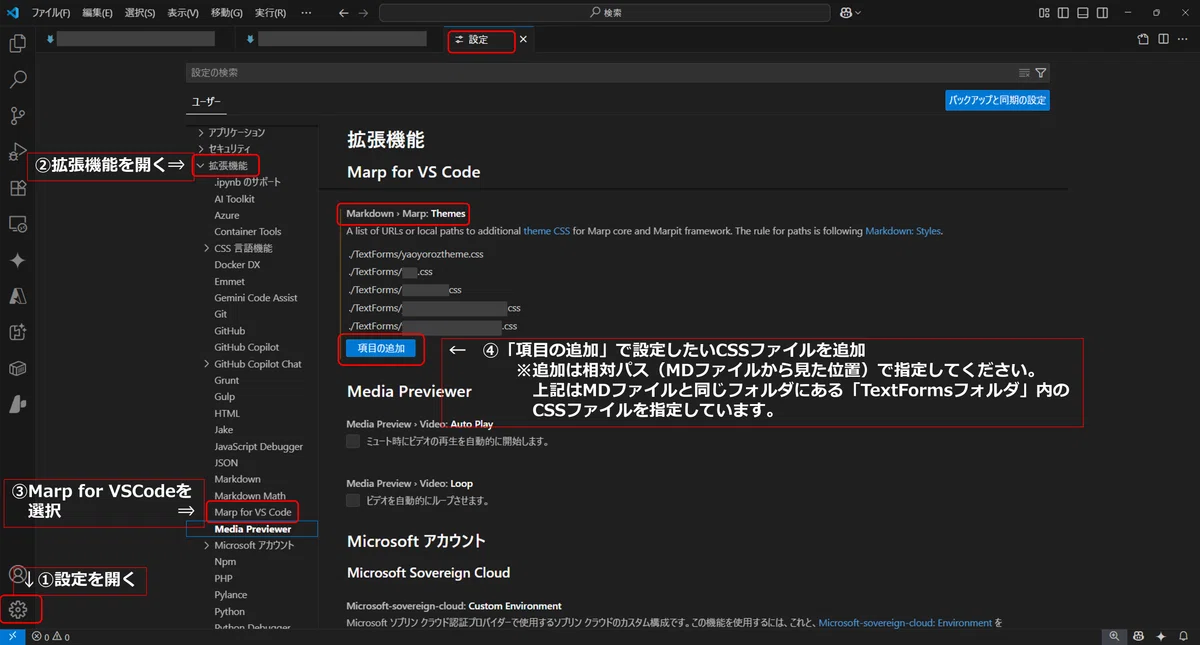Open the Run and Debug view
Screen dimensions: 1200x645
(x=17, y=151)
